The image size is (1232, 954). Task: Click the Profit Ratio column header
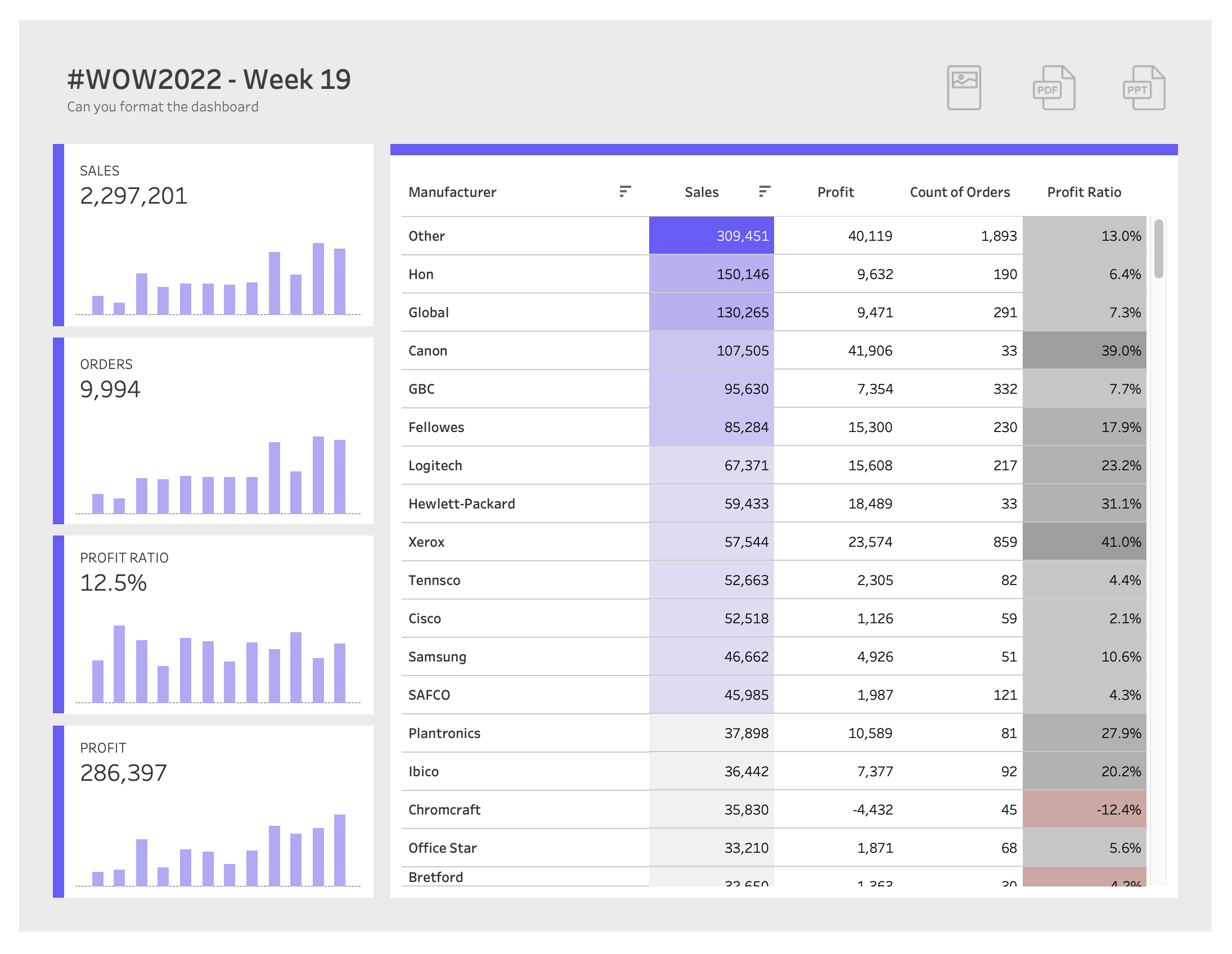click(x=1083, y=192)
